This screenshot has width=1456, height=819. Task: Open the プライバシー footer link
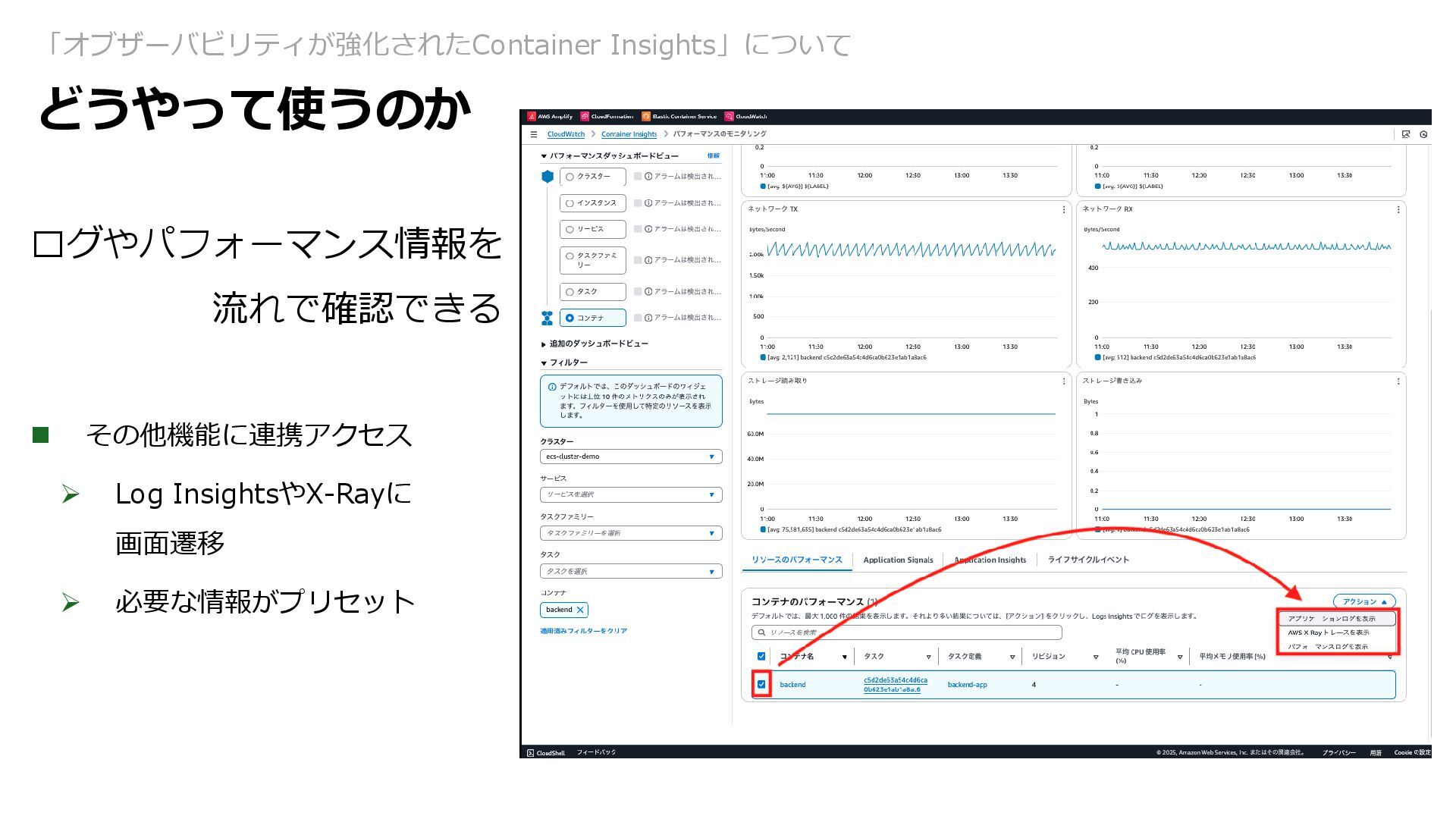click(1338, 753)
